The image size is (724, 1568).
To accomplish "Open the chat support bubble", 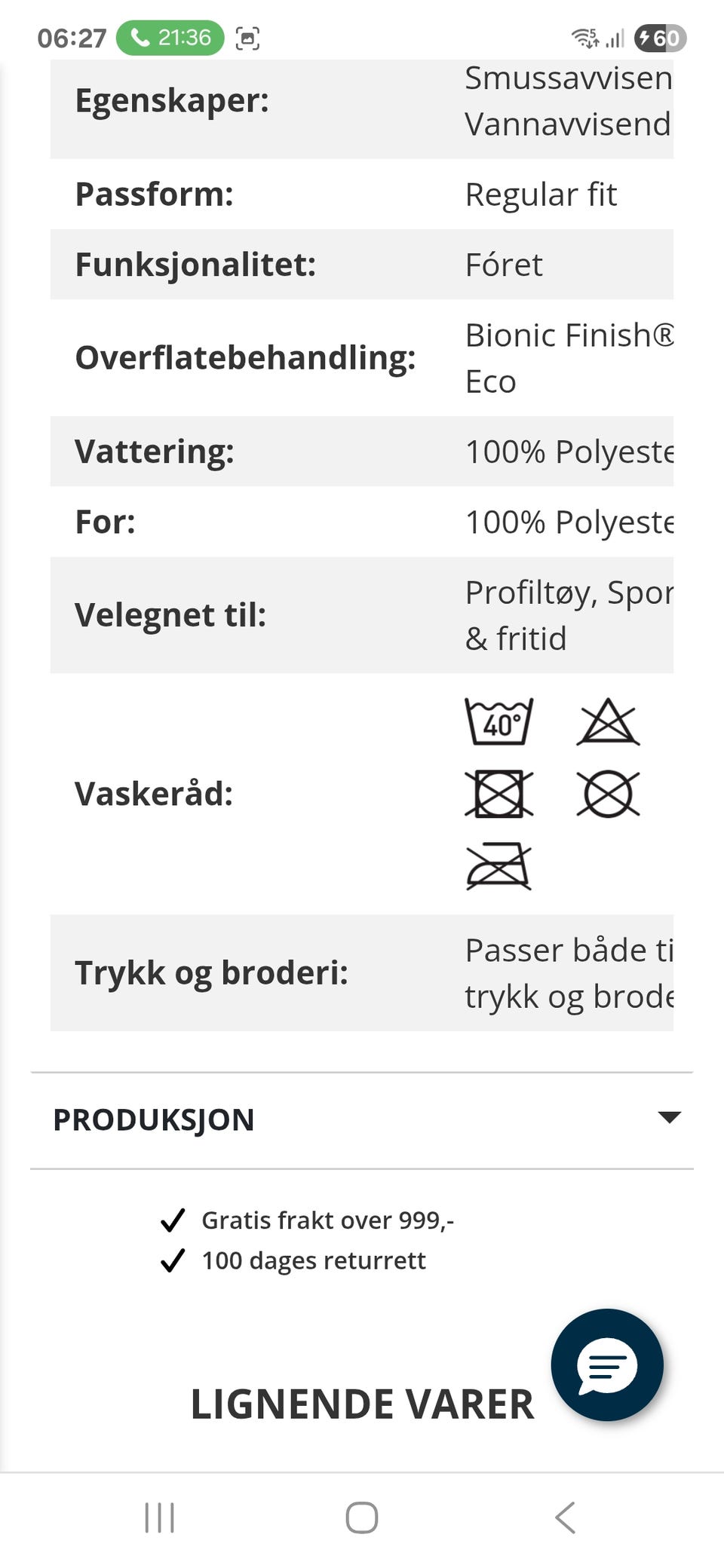I will (x=607, y=1364).
